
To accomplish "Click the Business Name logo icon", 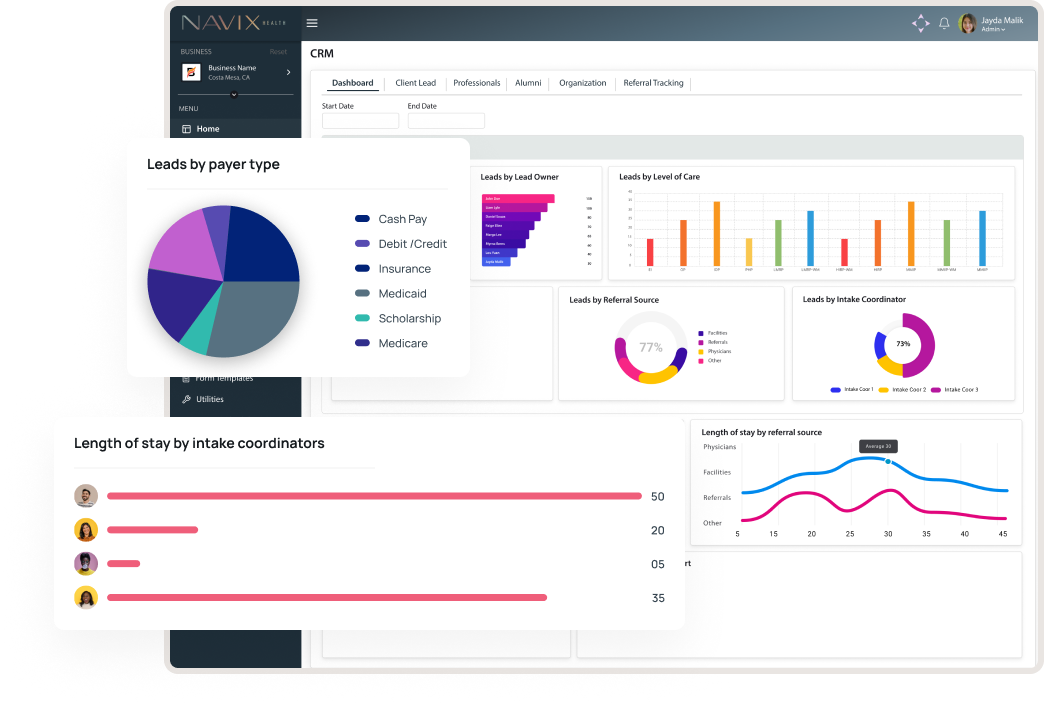I will (191, 72).
